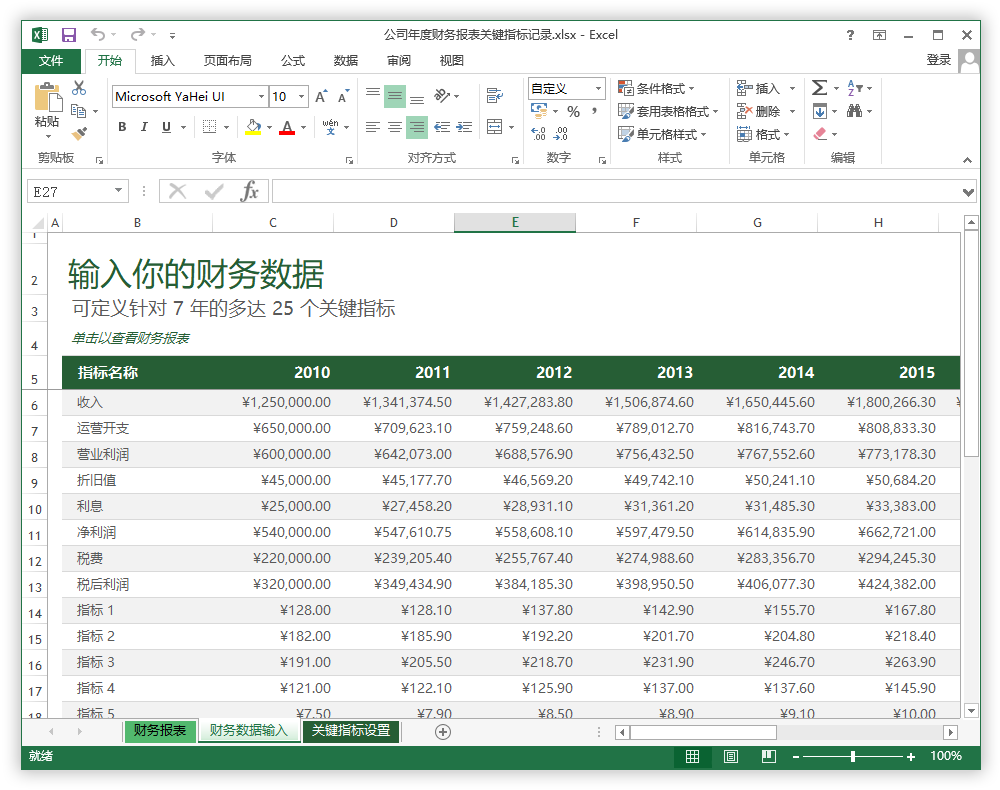This screenshot has width=1000, height=790.
Task: Open the font size dropdown
Action: pos(302,96)
